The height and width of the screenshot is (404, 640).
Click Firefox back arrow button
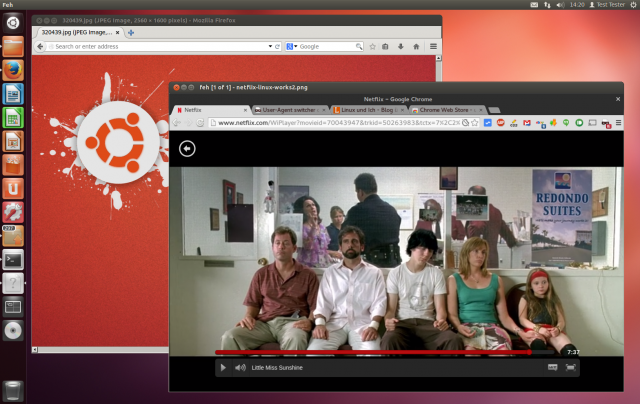[x=40, y=47]
